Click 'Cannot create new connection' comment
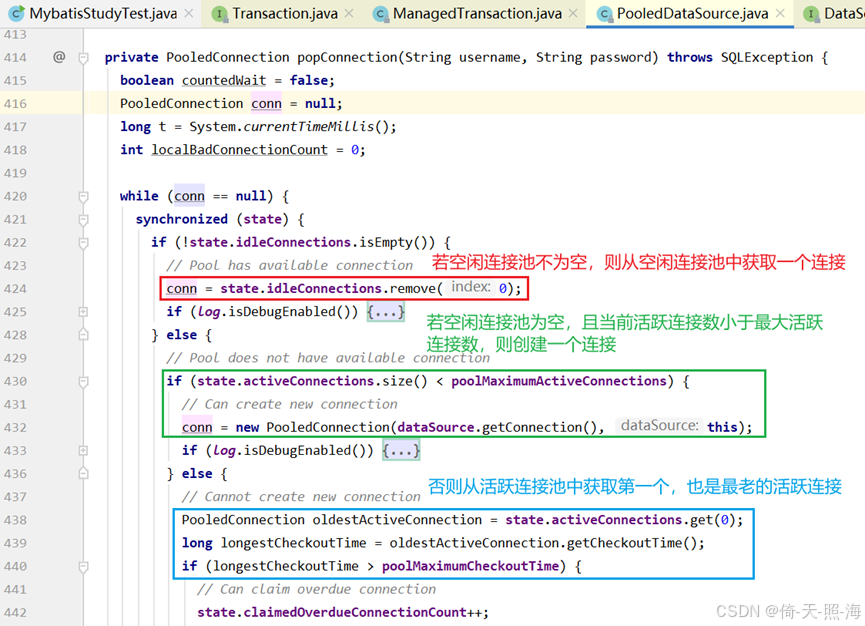The height and width of the screenshot is (626, 865). [x=301, y=497]
